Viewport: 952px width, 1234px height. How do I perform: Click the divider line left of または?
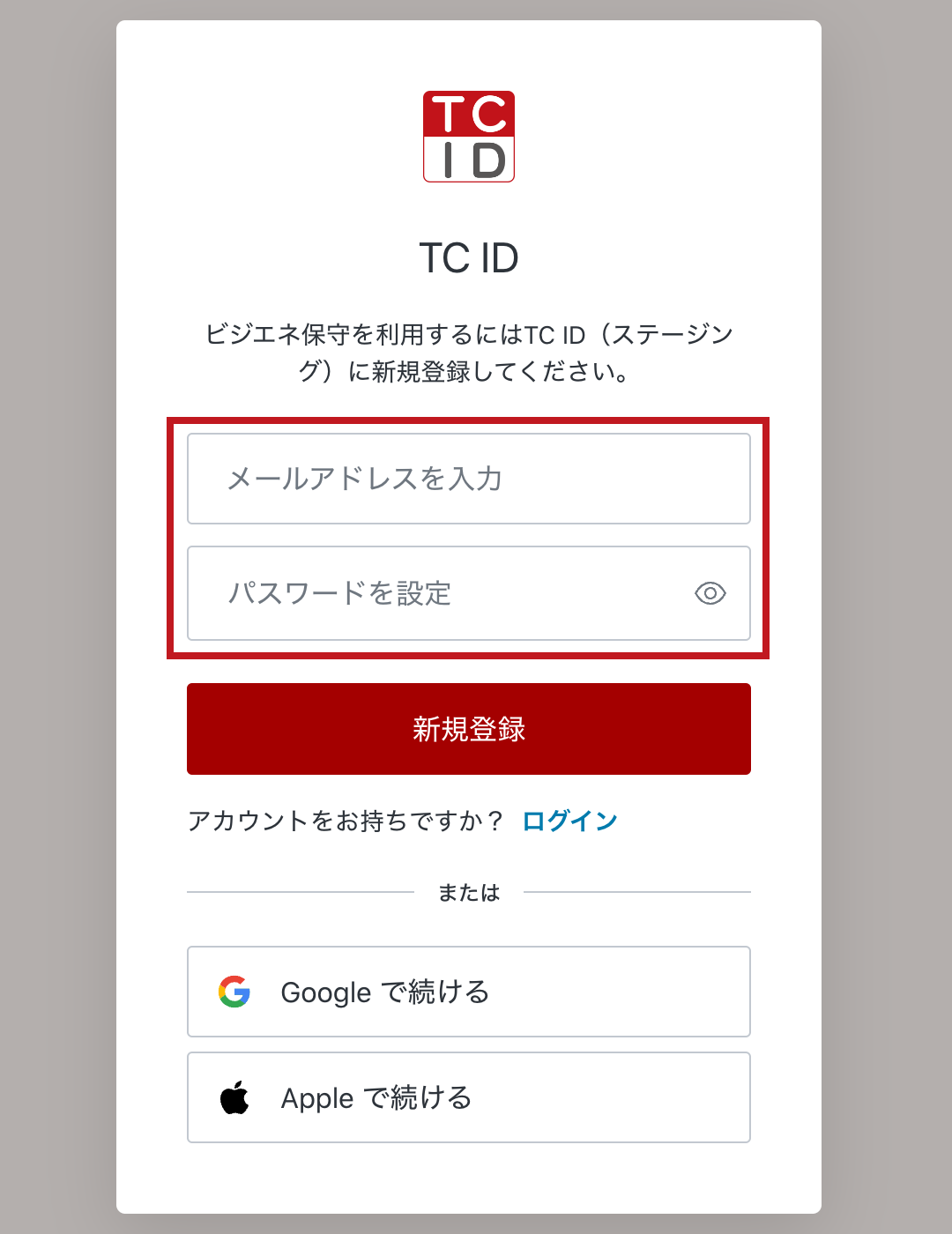[x=301, y=892]
